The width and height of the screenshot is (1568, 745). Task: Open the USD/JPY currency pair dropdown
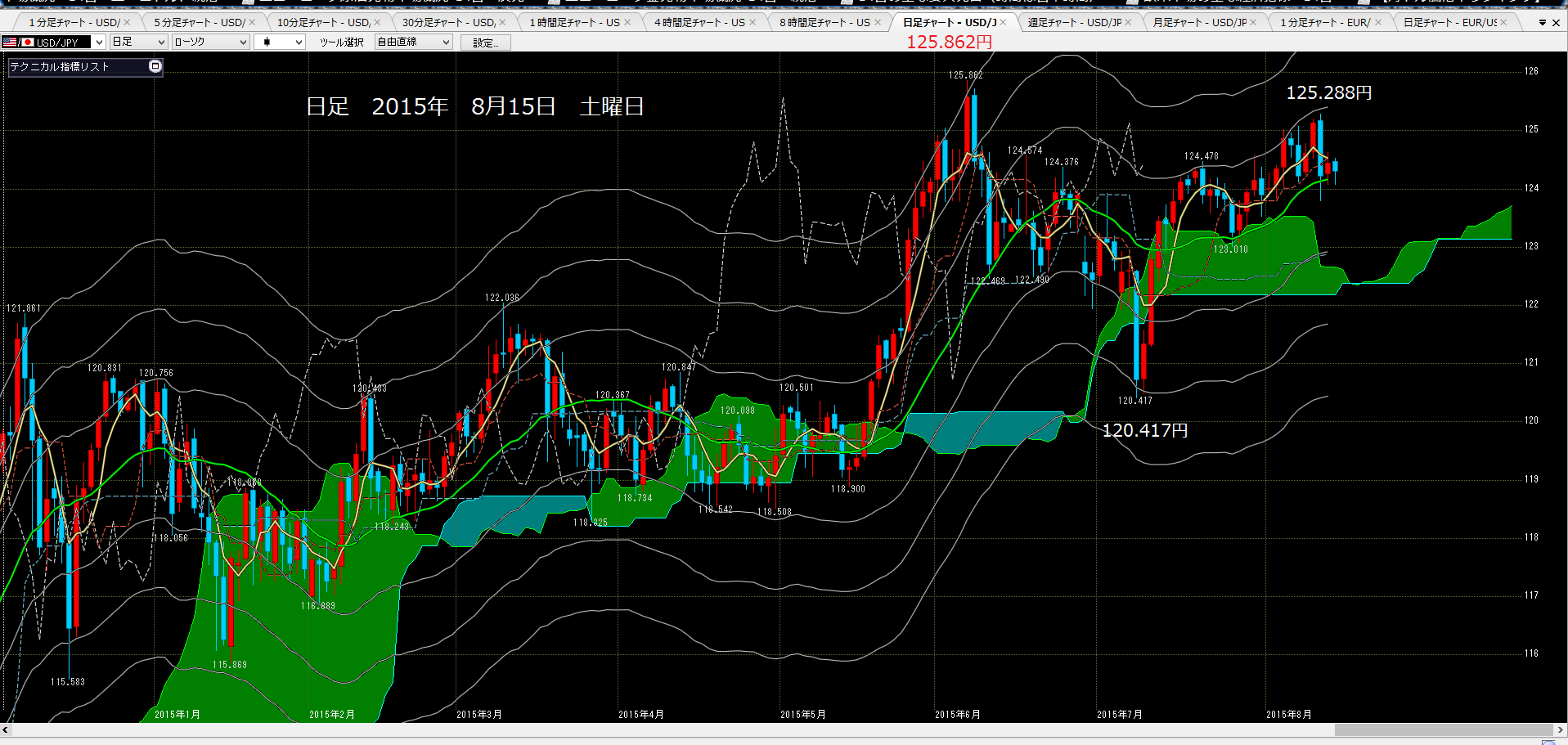click(x=53, y=42)
